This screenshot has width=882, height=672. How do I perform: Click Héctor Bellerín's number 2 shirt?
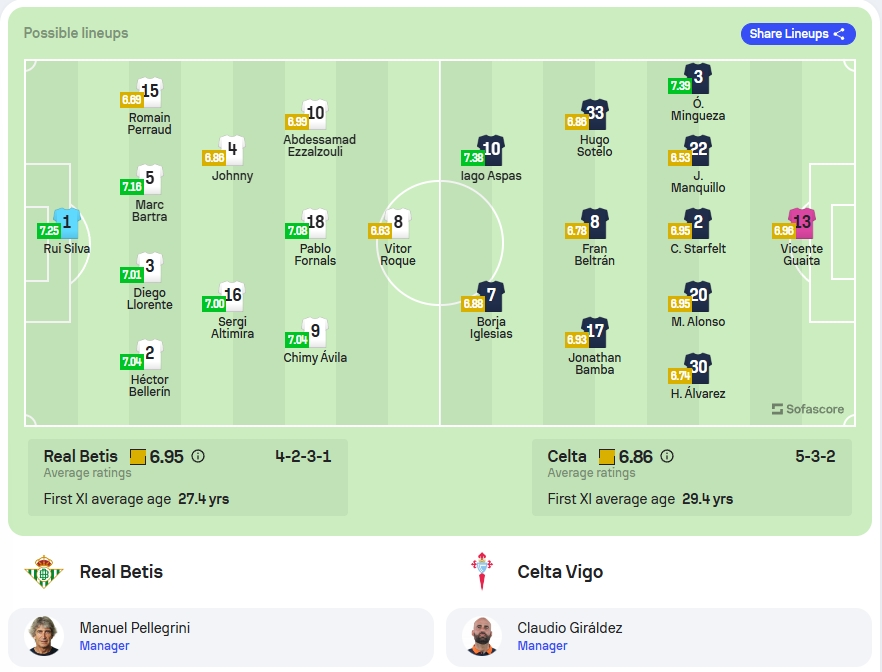tap(150, 354)
